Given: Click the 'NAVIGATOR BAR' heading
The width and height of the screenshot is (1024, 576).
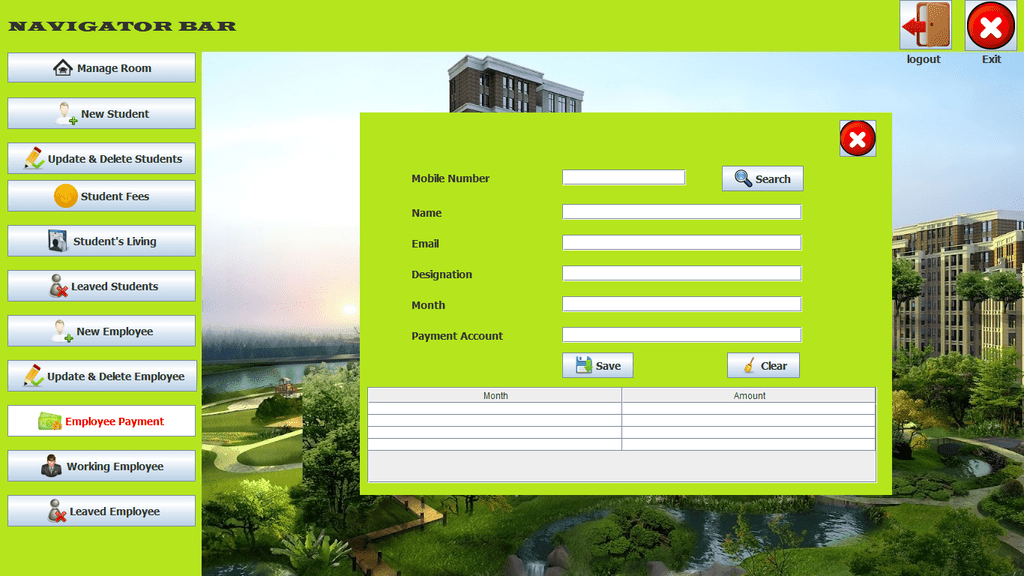Looking at the screenshot, I should click(x=122, y=26).
